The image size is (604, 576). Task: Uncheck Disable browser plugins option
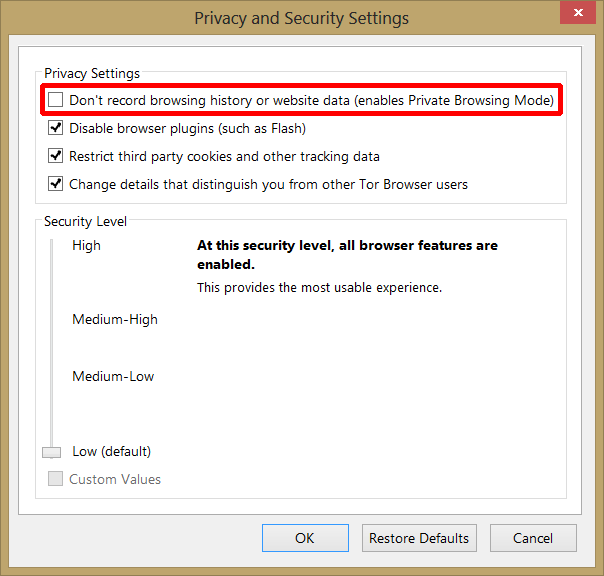coord(56,128)
